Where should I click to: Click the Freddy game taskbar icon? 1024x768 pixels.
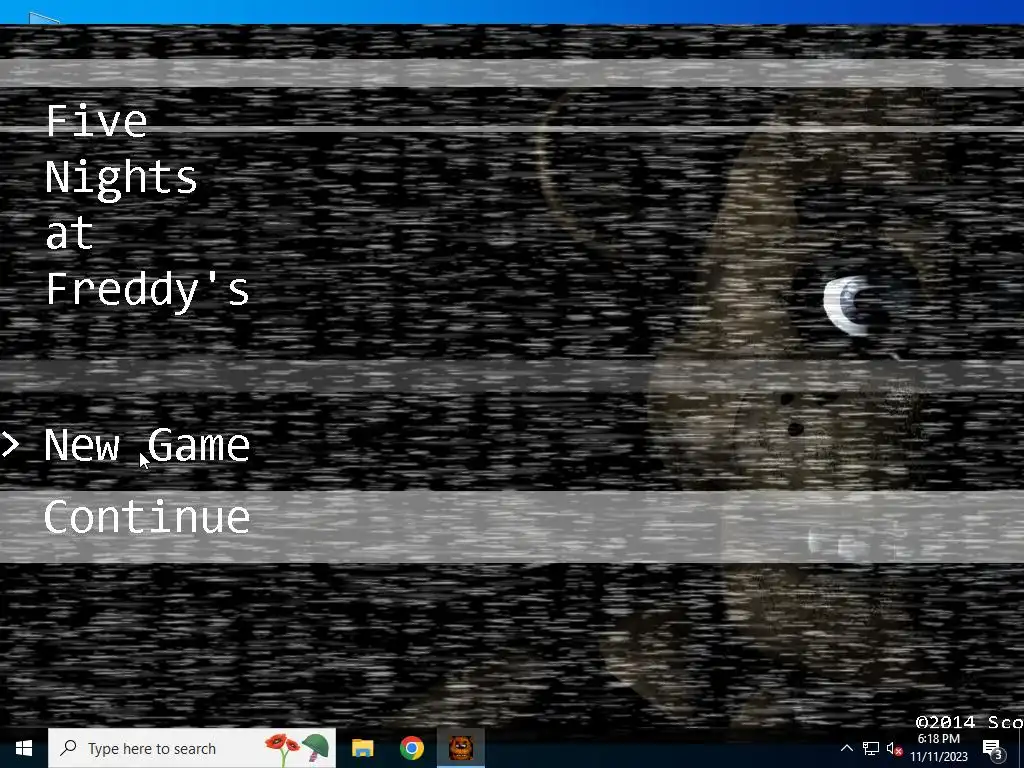click(x=461, y=748)
